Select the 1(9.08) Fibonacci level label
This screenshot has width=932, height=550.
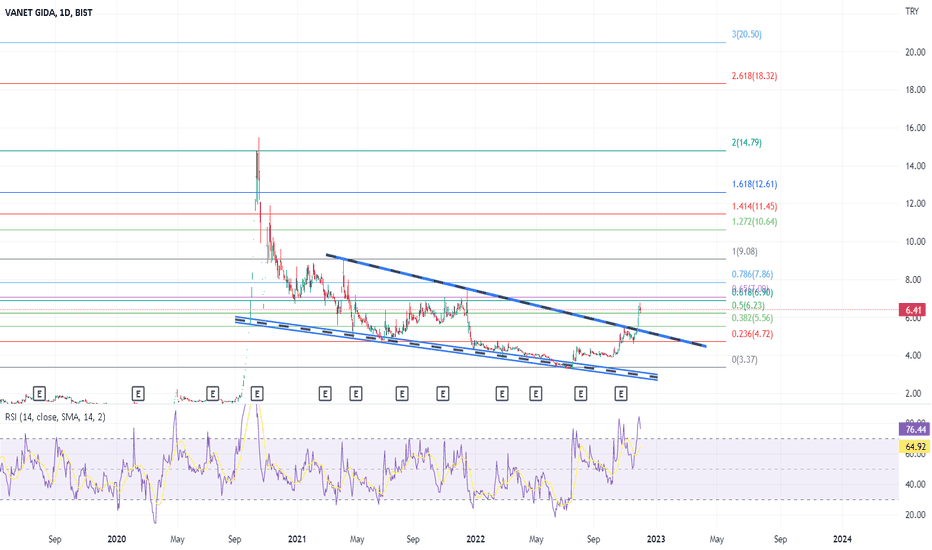(x=745, y=252)
